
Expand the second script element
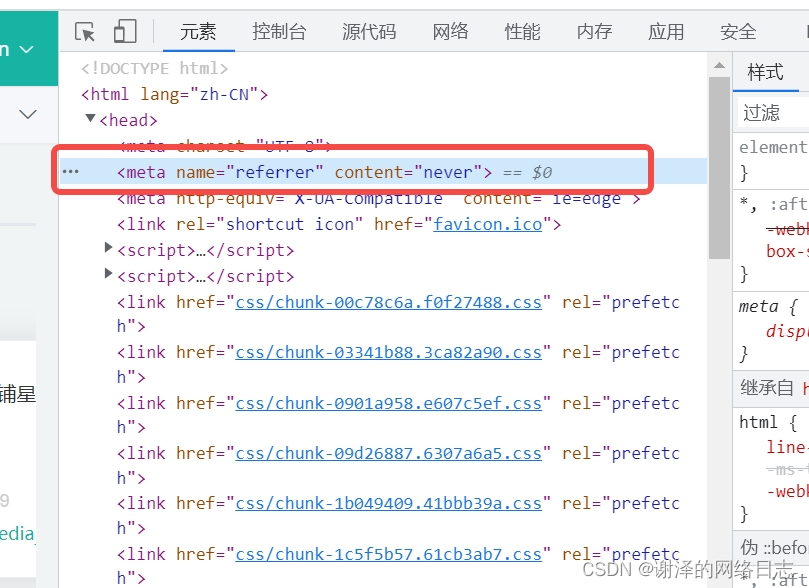coord(108,273)
